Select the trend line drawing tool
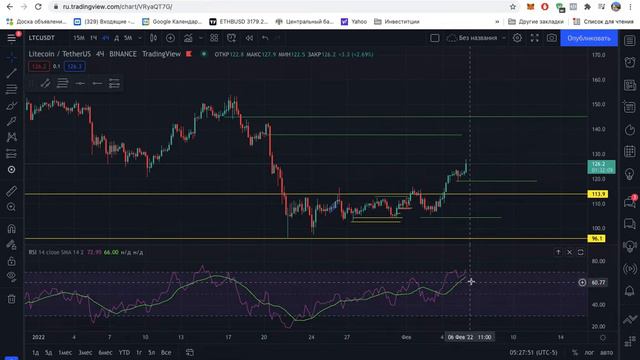Image resolution: width=640 pixels, height=360 pixels. click(x=11, y=73)
